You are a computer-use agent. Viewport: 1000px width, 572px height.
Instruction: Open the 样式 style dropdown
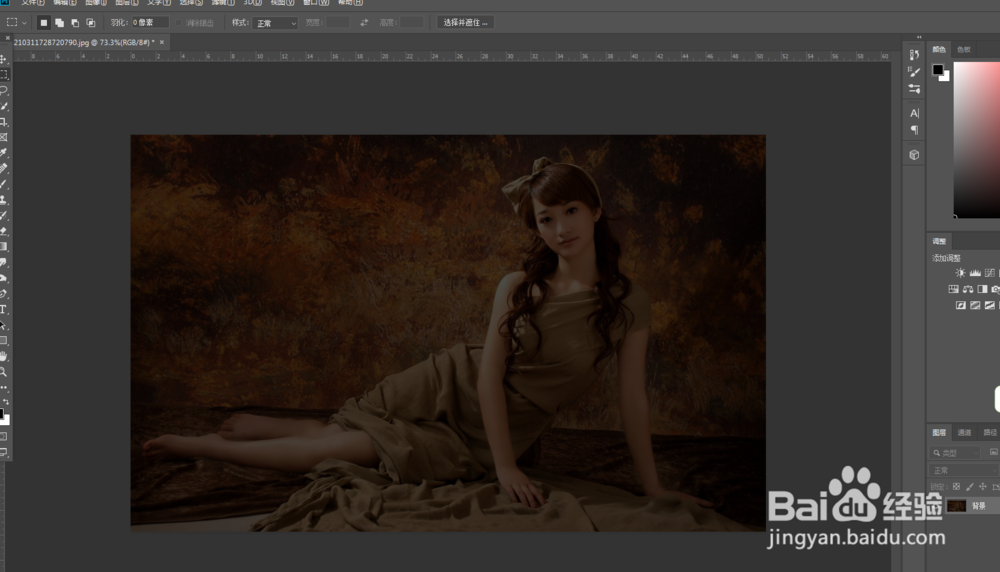click(276, 22)
